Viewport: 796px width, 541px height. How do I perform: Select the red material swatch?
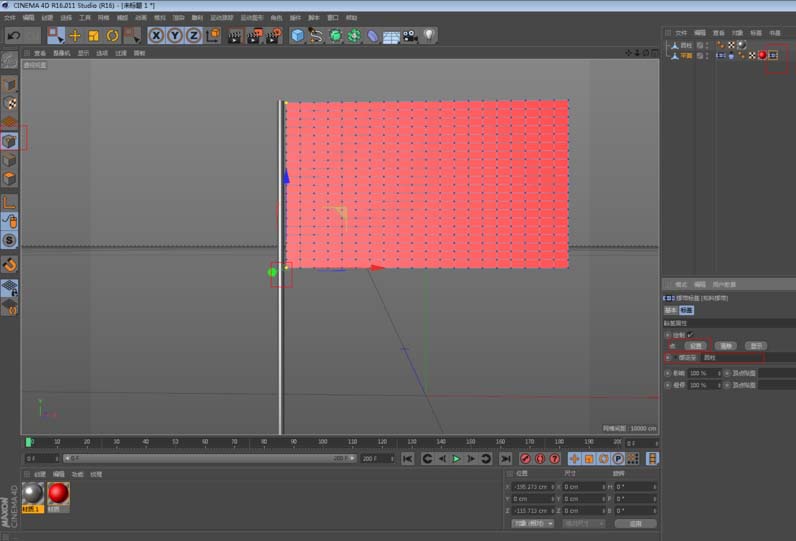click(x=58, y=493)
